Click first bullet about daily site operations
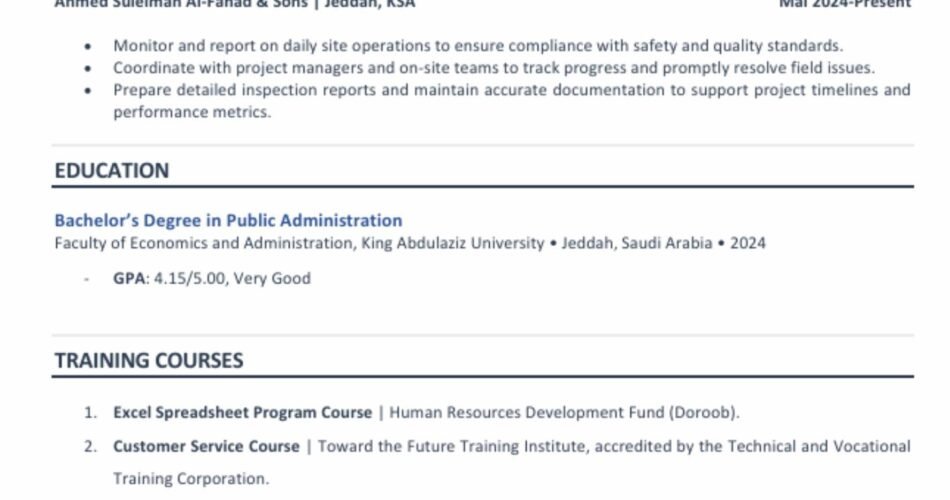Screen dimensions: 950x500 478,46
